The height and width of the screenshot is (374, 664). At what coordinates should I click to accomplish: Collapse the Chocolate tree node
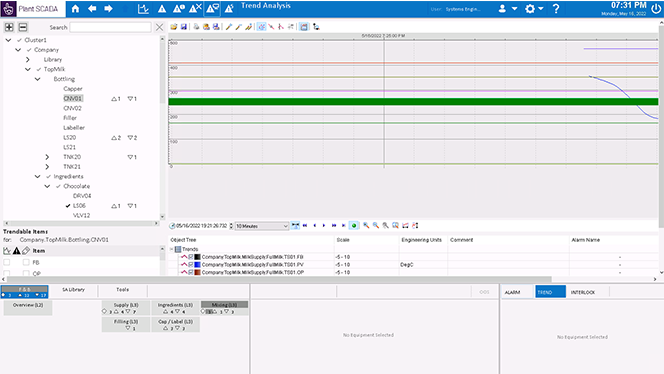click(47, 186)
